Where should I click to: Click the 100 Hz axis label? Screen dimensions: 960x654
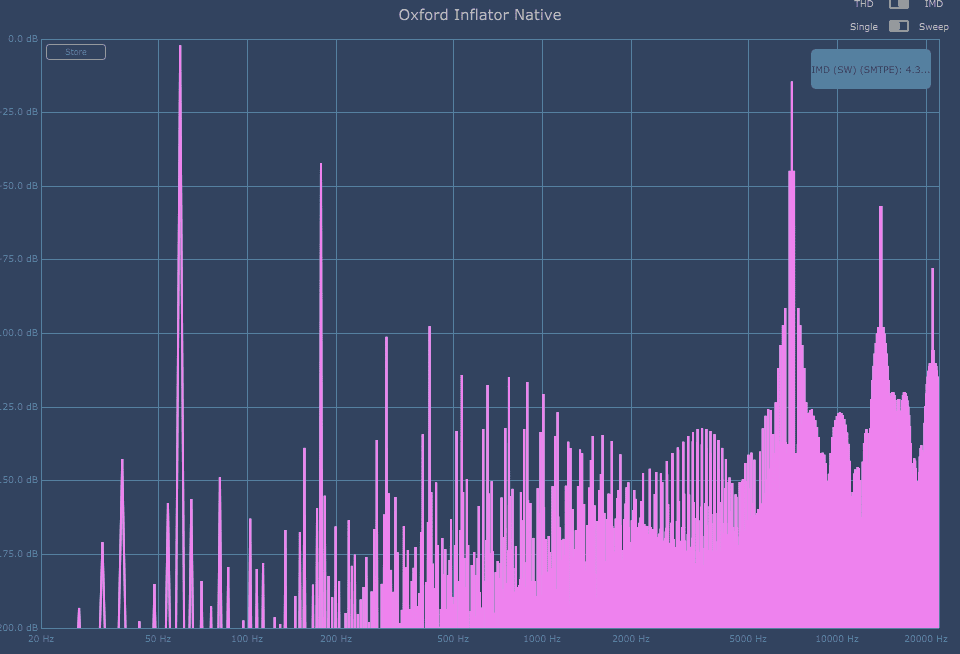point(247,639)
